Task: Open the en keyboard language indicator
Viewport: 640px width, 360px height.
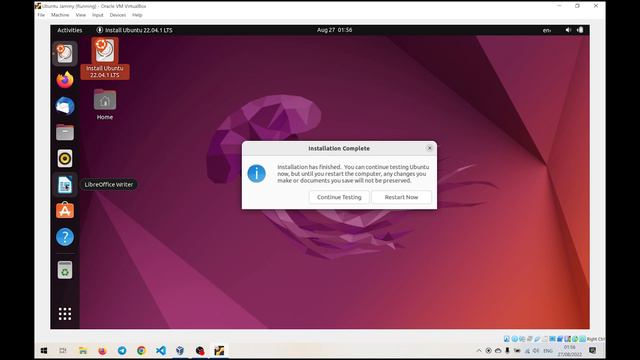Action: (547, 30)
